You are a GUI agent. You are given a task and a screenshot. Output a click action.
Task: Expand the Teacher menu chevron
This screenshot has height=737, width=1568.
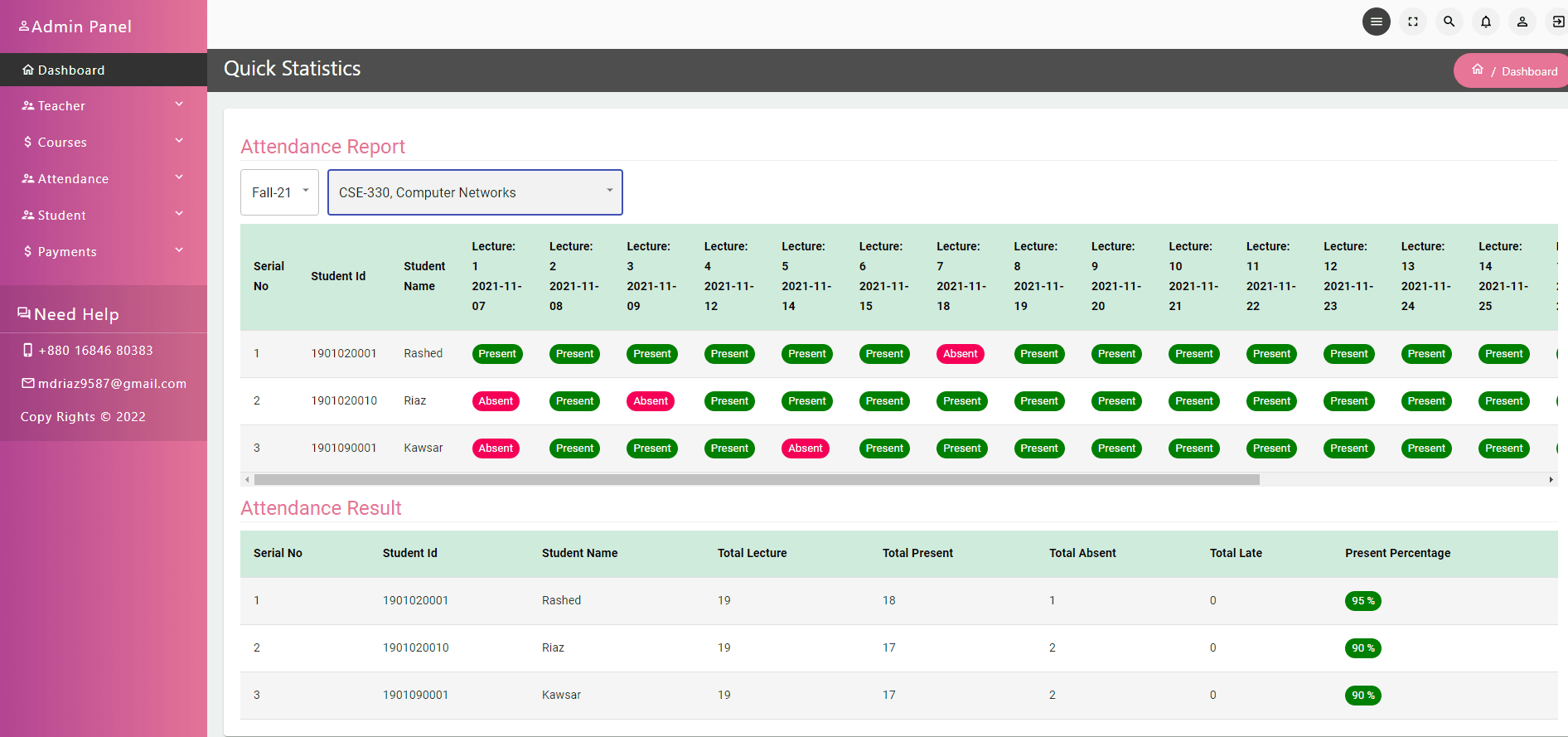tap(179, 104)
